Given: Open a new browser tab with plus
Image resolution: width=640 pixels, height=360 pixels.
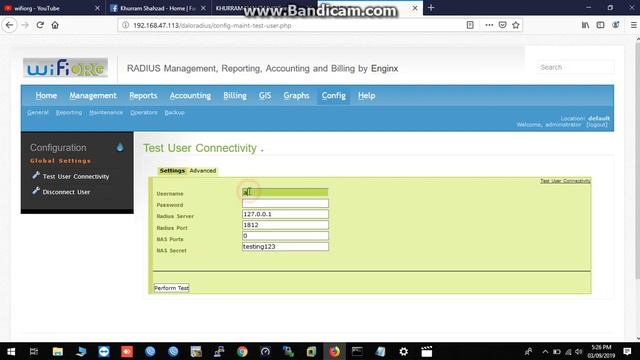Looking at the screenshot, I should (x=431, y=8).
